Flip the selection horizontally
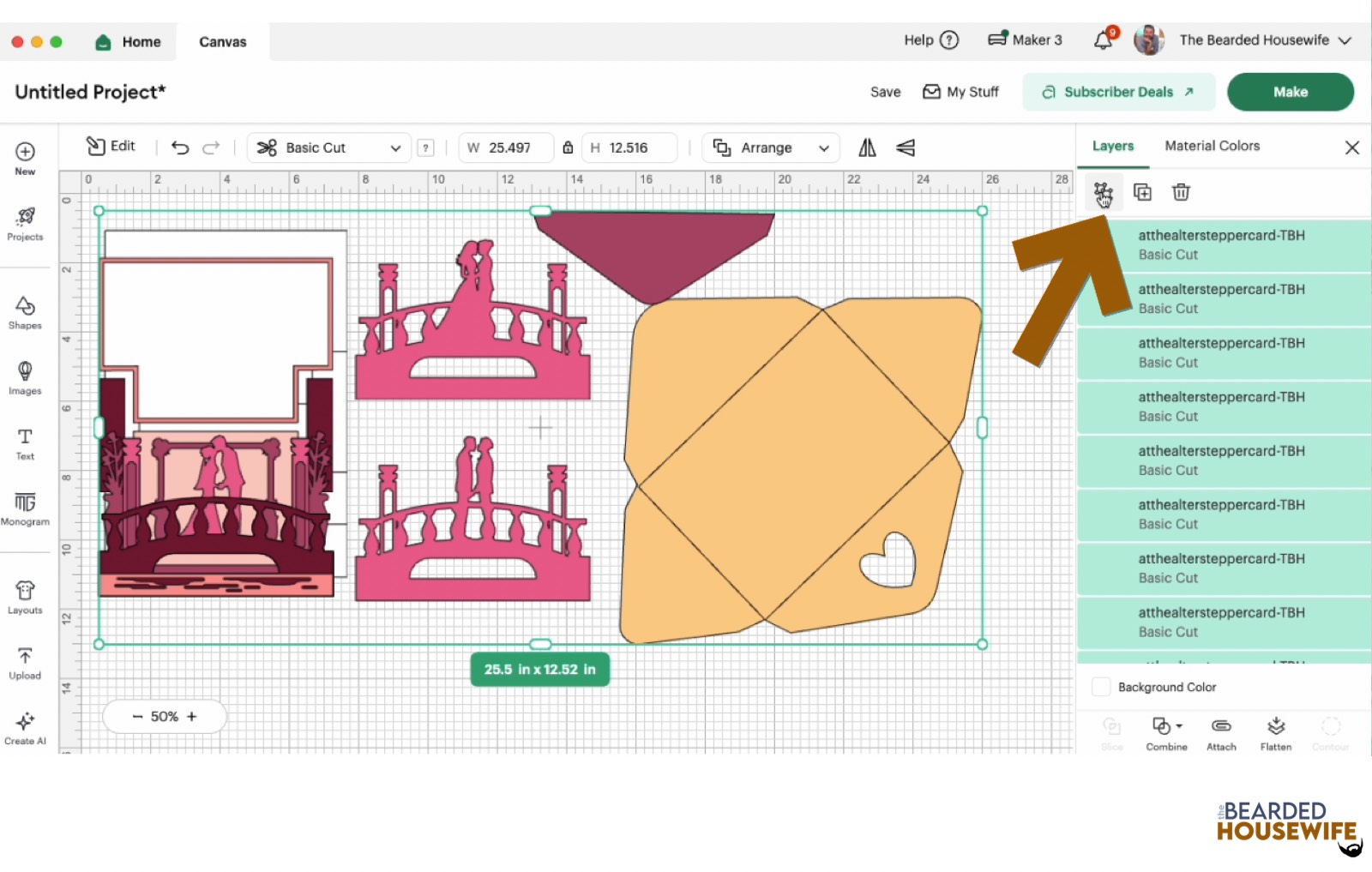The width and height of the screenshot is (1372, 872). point(866,147)
